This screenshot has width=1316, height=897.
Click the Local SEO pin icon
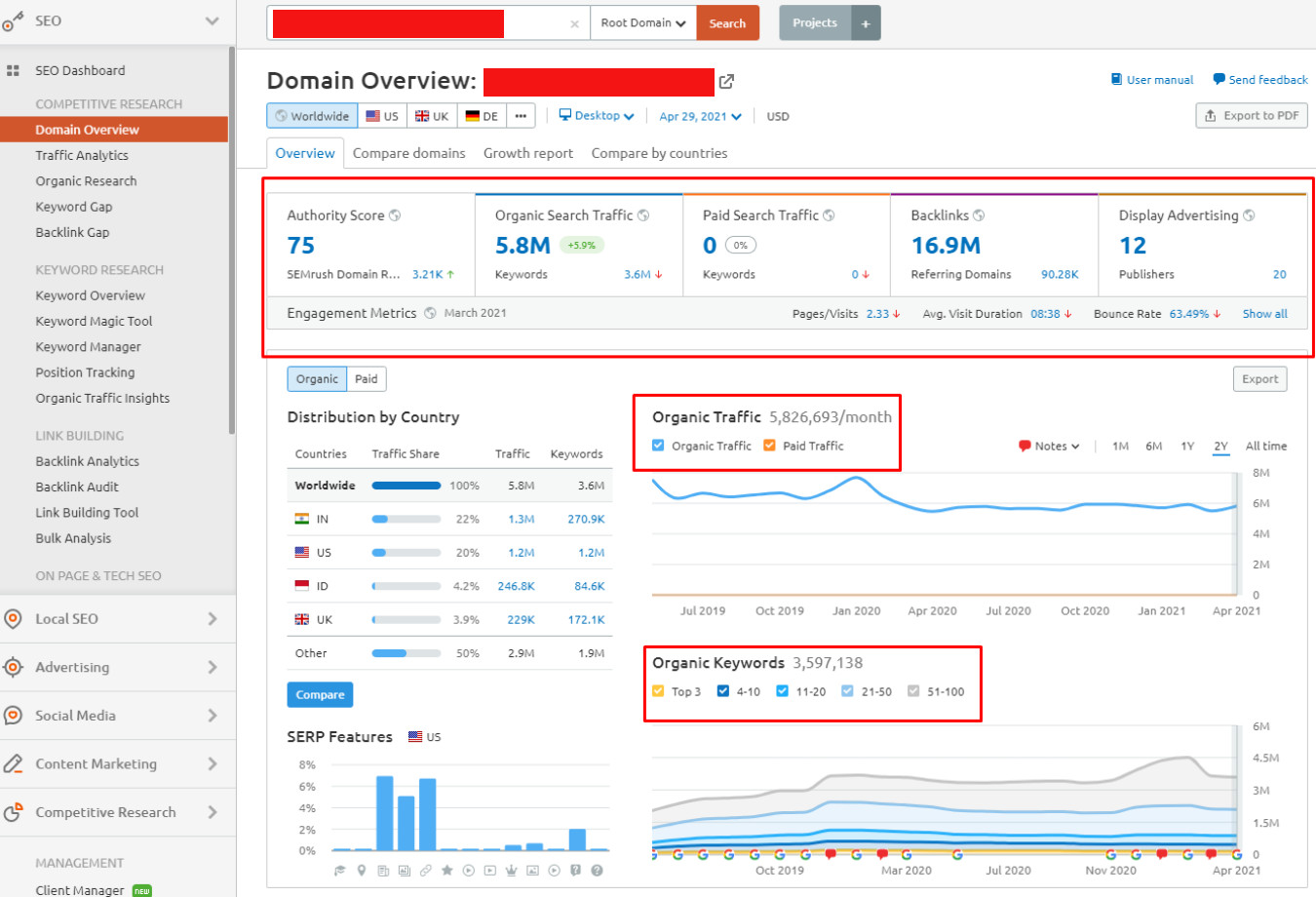pos(13,619)
